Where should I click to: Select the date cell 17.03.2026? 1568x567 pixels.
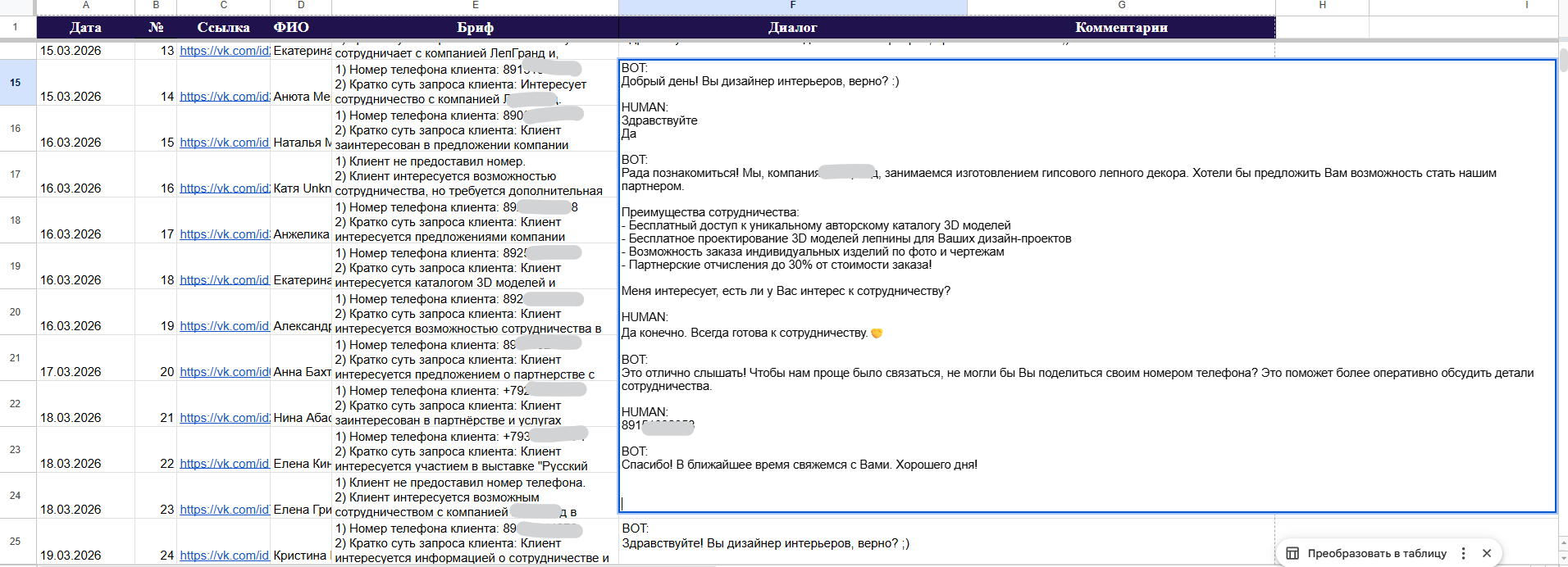tap(86, 358)
